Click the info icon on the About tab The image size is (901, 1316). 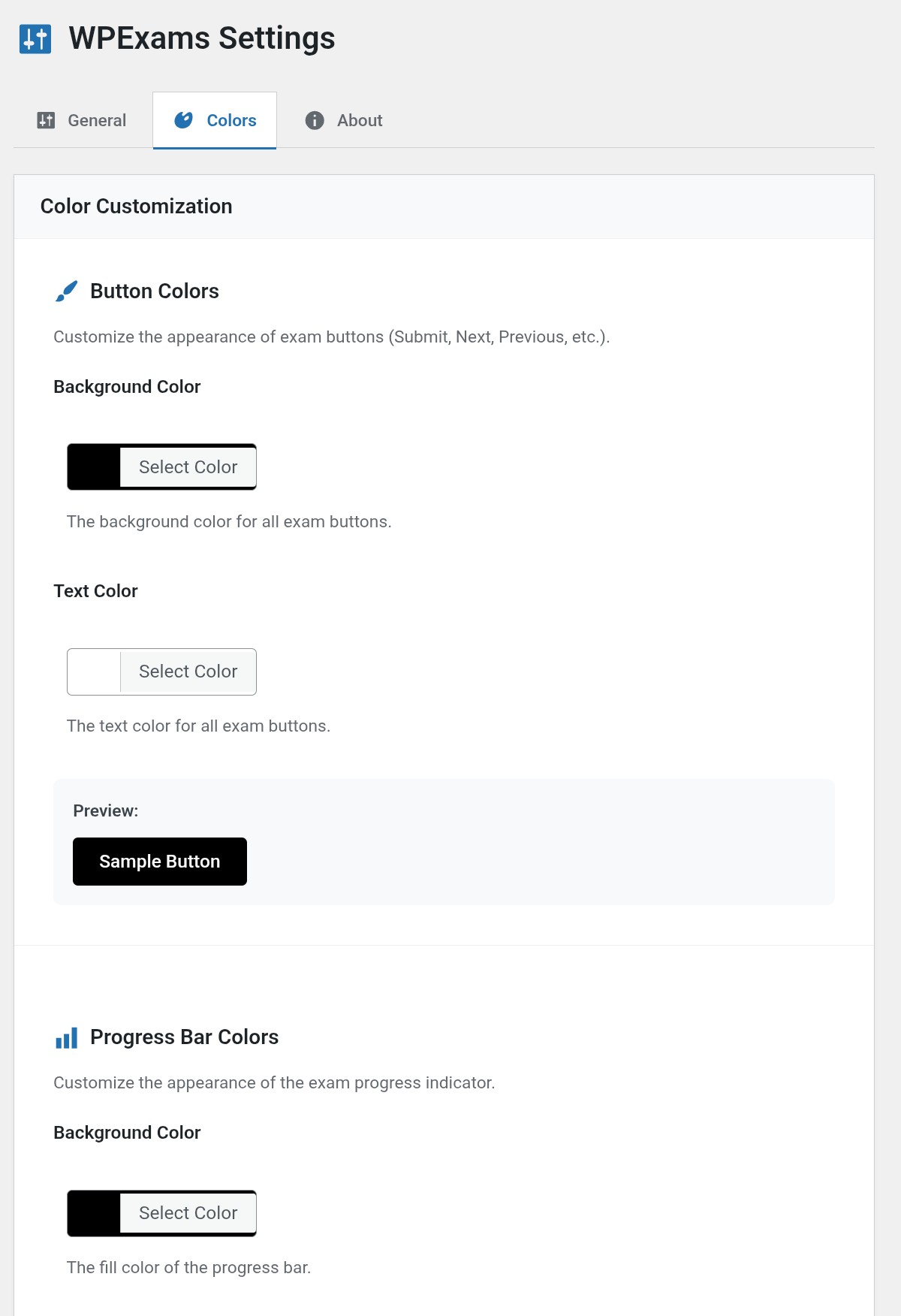[x=314, y=120]
